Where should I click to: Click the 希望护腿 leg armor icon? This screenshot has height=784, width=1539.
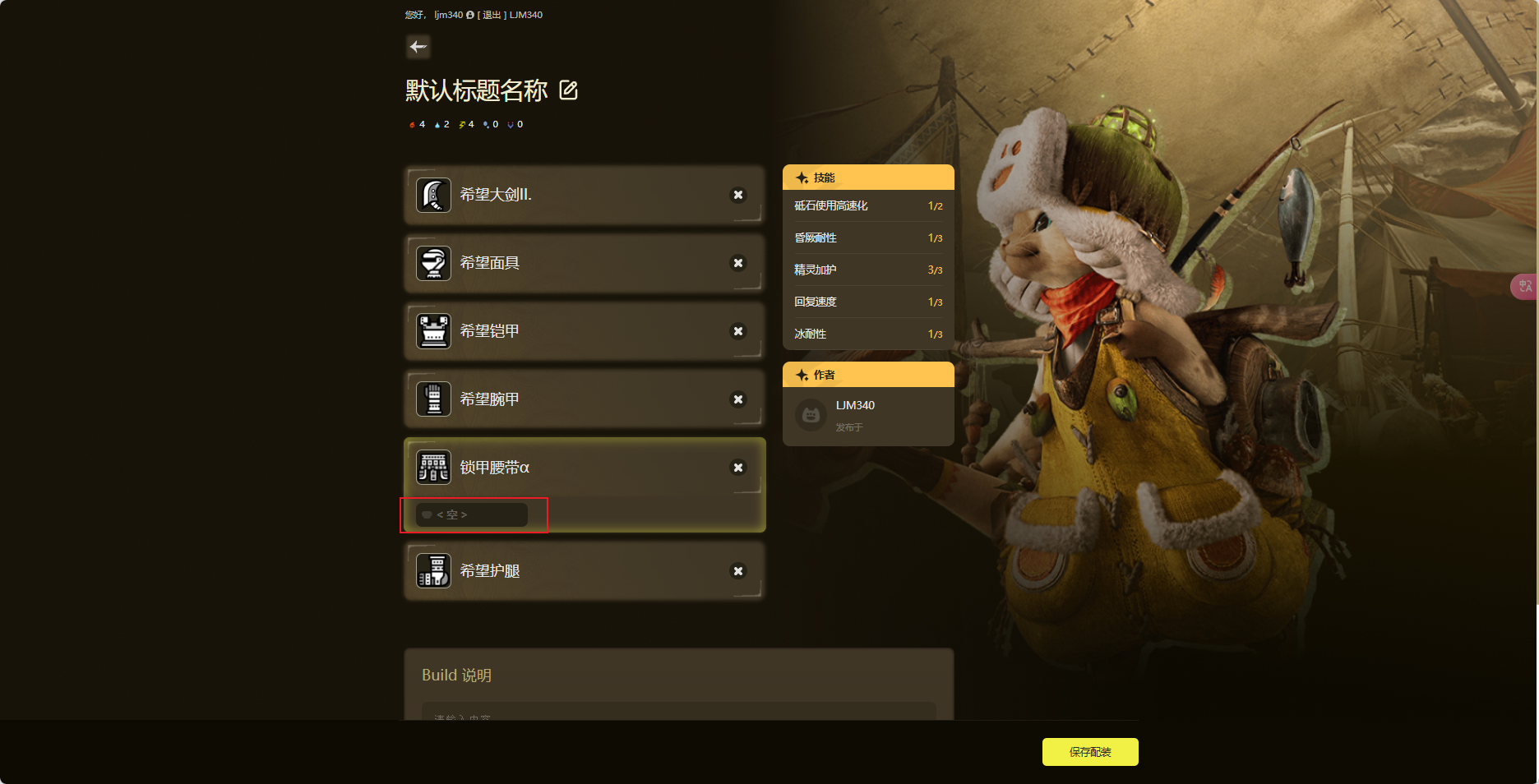433,571
